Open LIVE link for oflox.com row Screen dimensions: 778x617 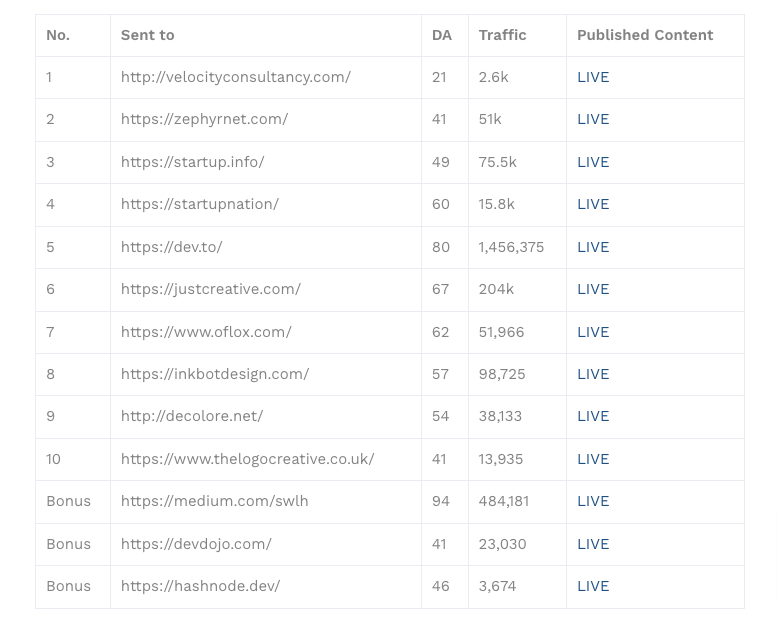pos(593,332)
